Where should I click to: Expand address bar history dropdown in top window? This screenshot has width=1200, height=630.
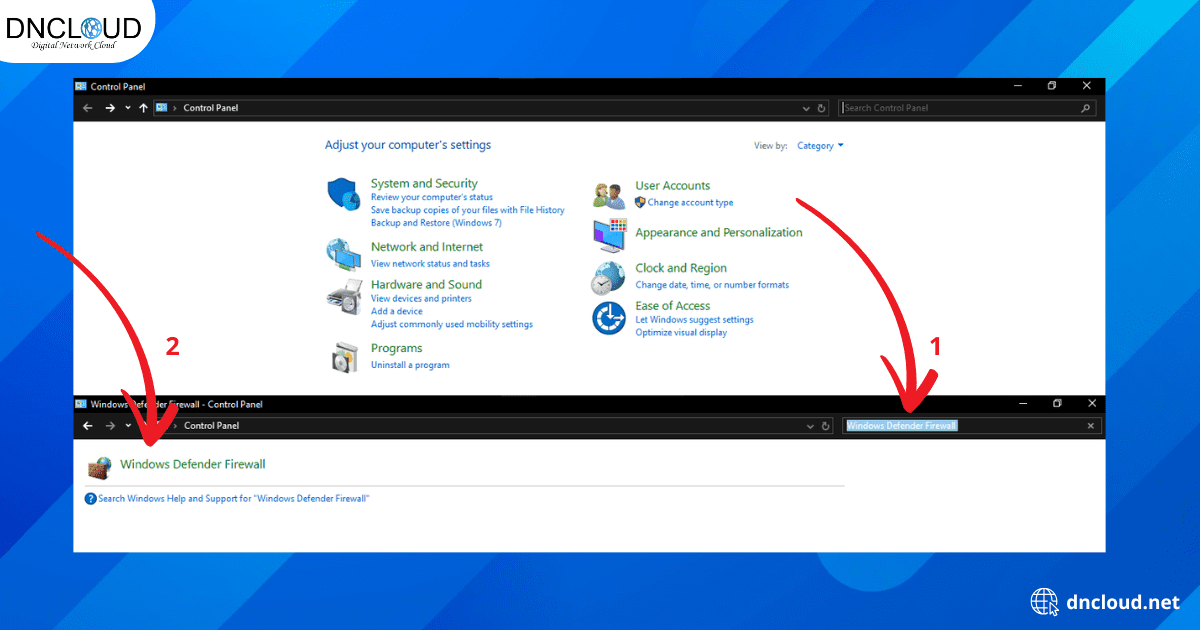point(807,108)
